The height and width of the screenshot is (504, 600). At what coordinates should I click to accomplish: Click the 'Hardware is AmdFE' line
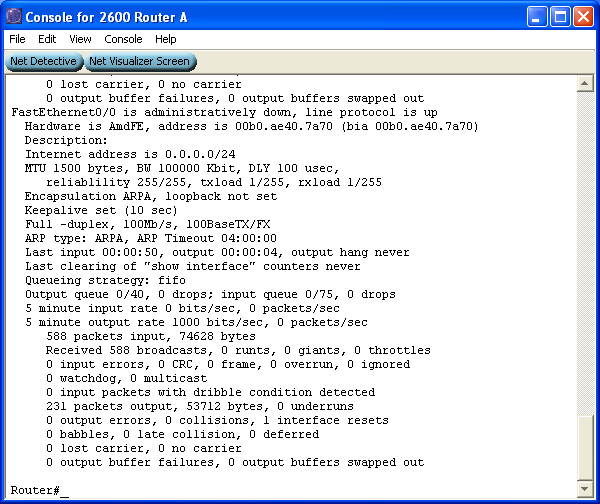(x=251, y=126)
